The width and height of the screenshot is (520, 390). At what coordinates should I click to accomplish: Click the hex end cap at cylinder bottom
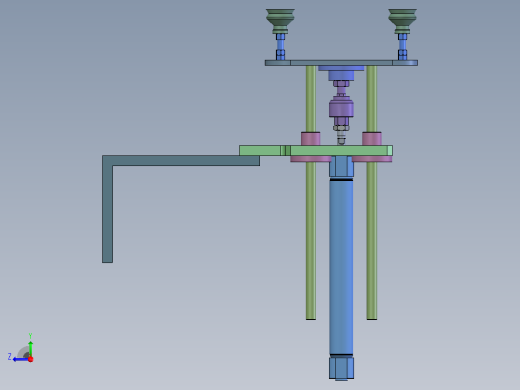point(341,367)
